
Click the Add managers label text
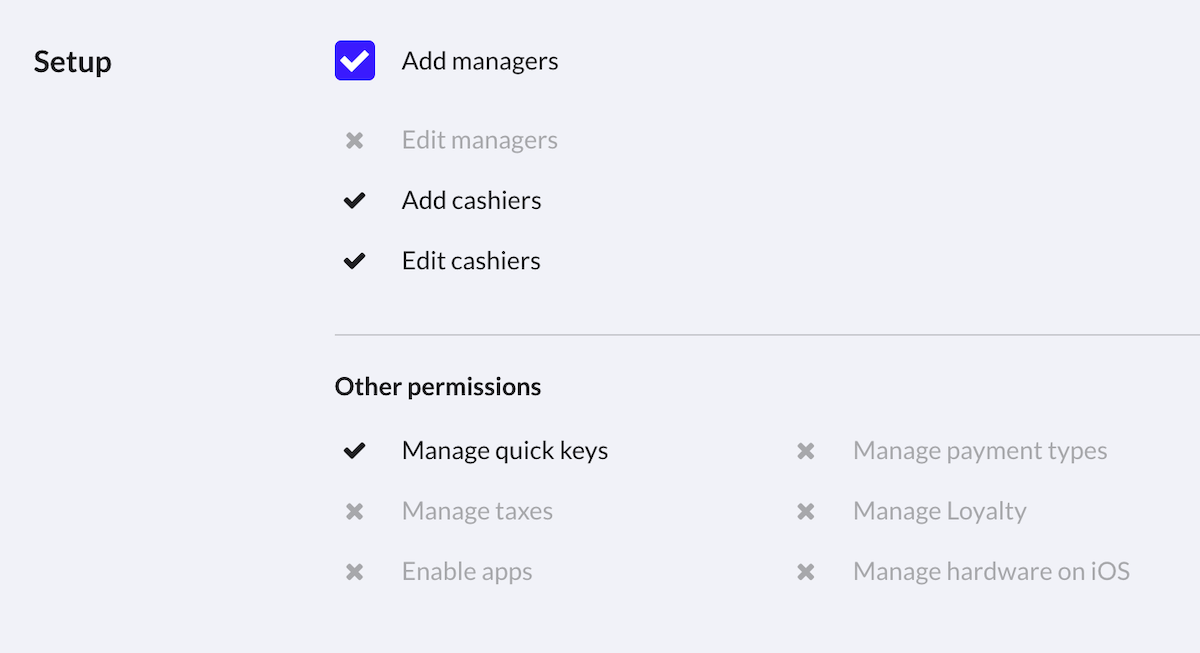click(x=480, y=60)
